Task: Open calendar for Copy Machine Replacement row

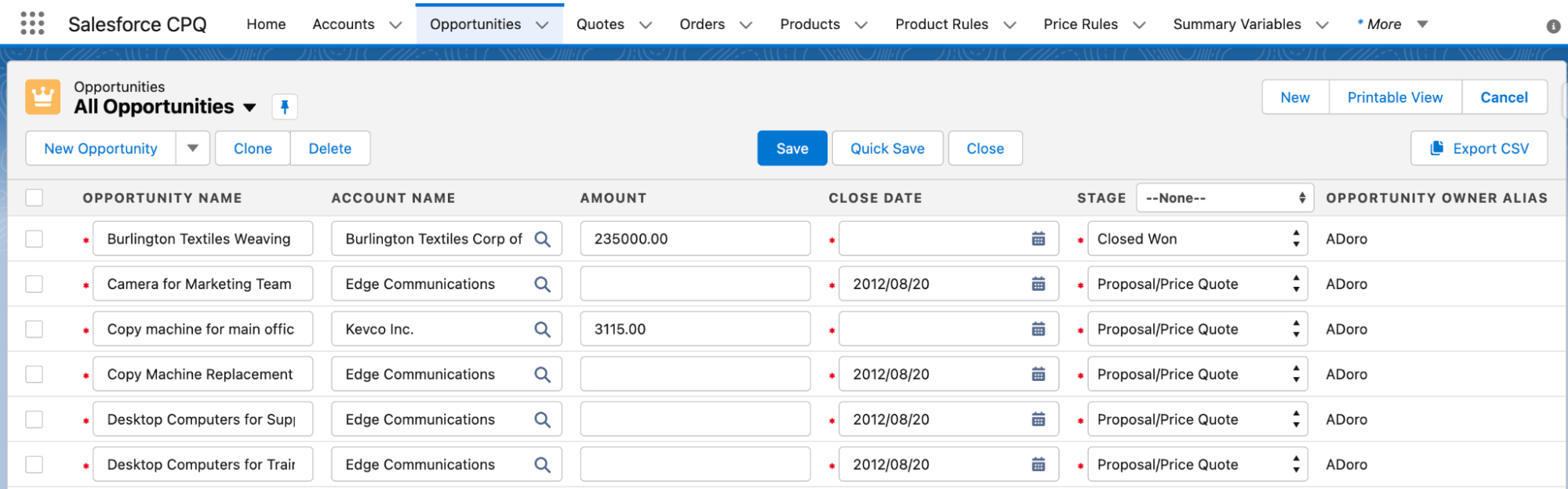Action: click(1038, 375)
